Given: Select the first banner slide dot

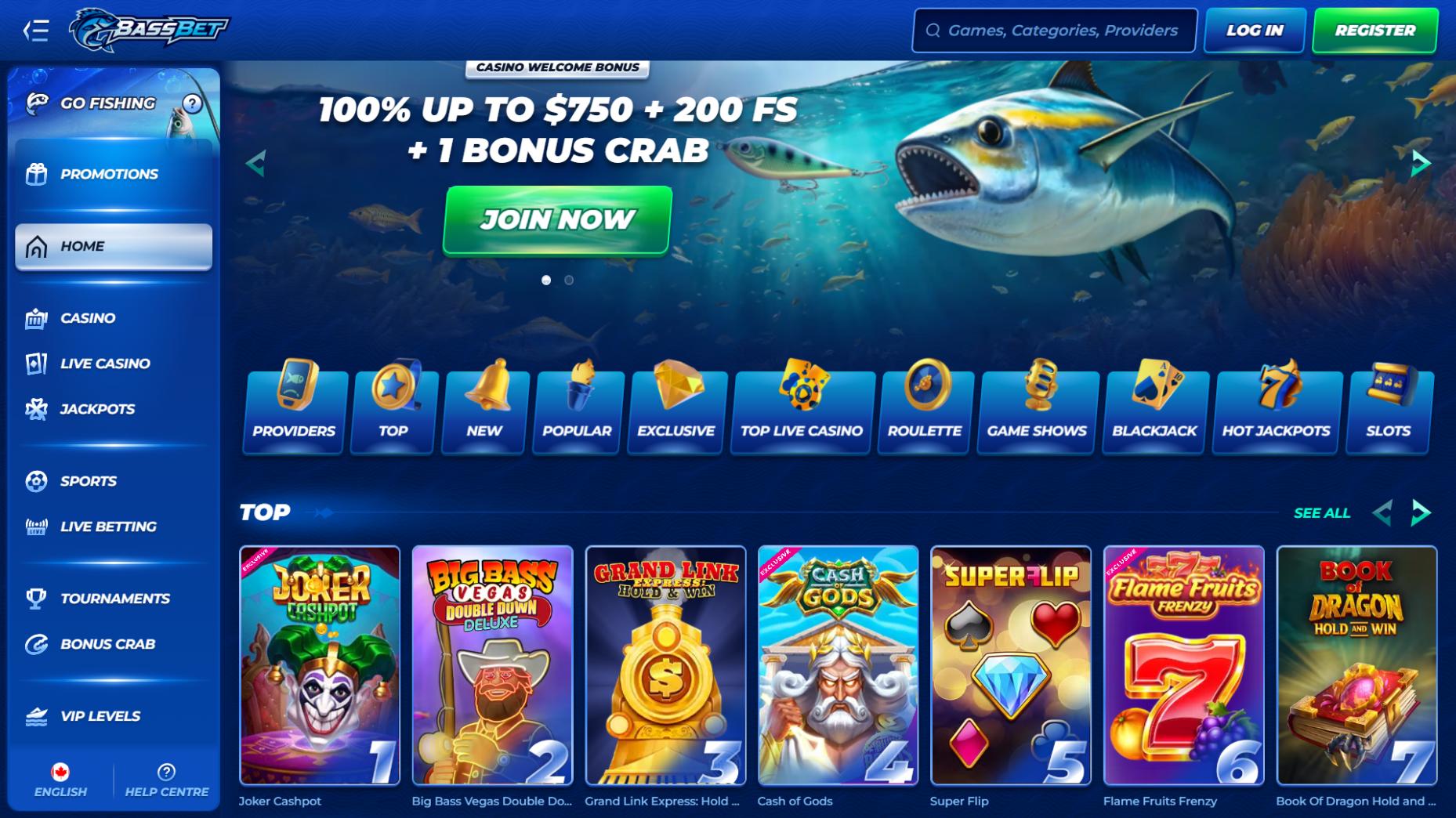Looking at the screenshot, I should [546, 280].
